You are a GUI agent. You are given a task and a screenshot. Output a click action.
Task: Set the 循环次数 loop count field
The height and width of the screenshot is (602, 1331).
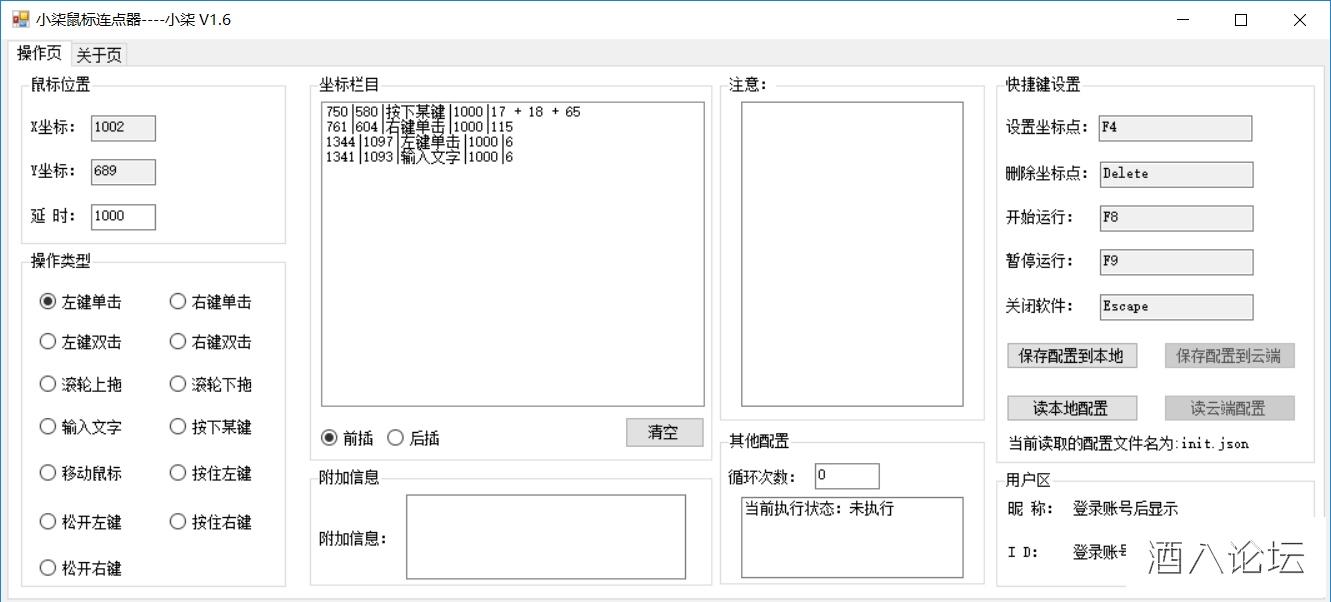tap(845, 475)
